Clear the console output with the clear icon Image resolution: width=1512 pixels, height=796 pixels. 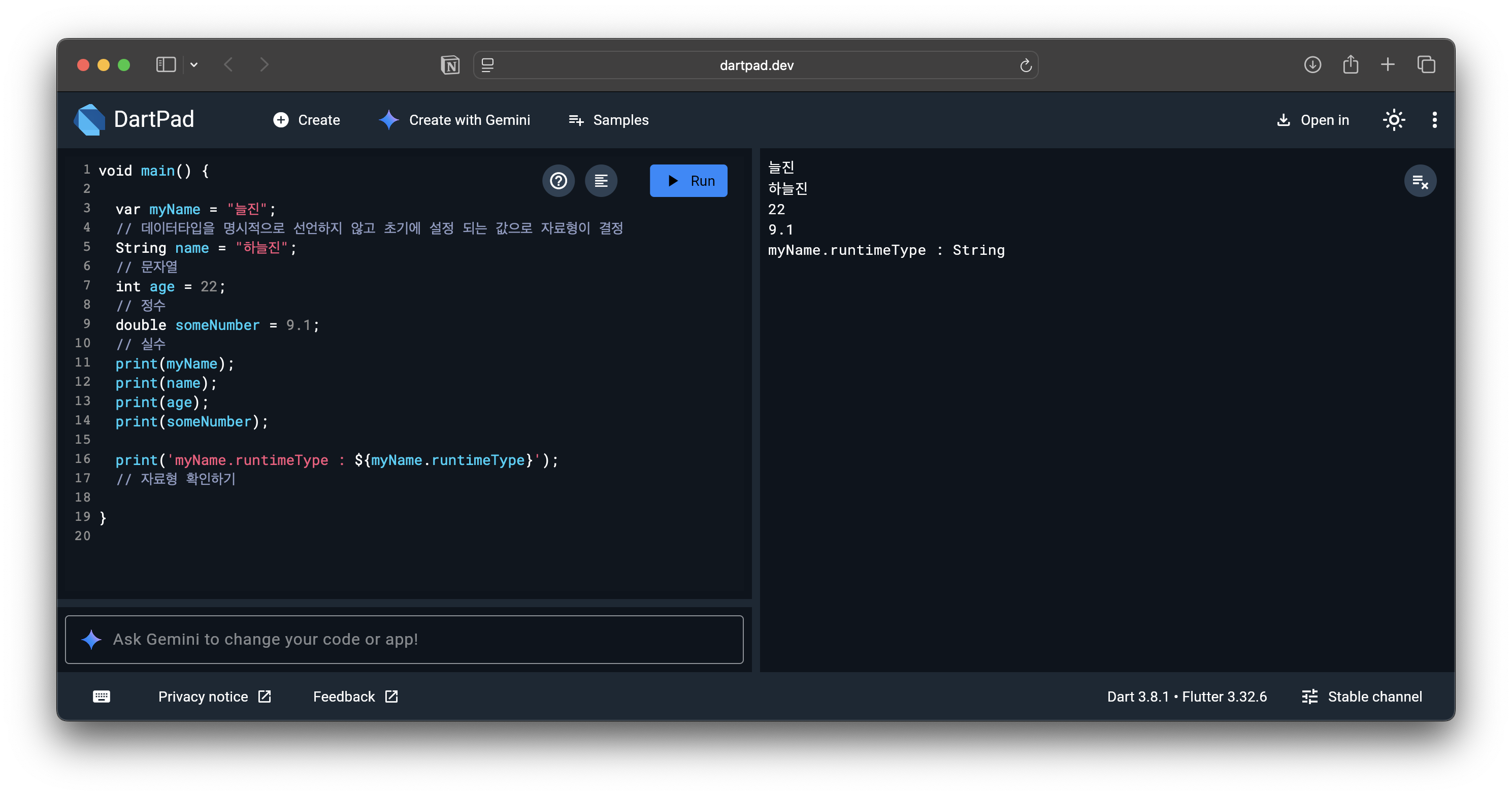tap(1420, 181)
